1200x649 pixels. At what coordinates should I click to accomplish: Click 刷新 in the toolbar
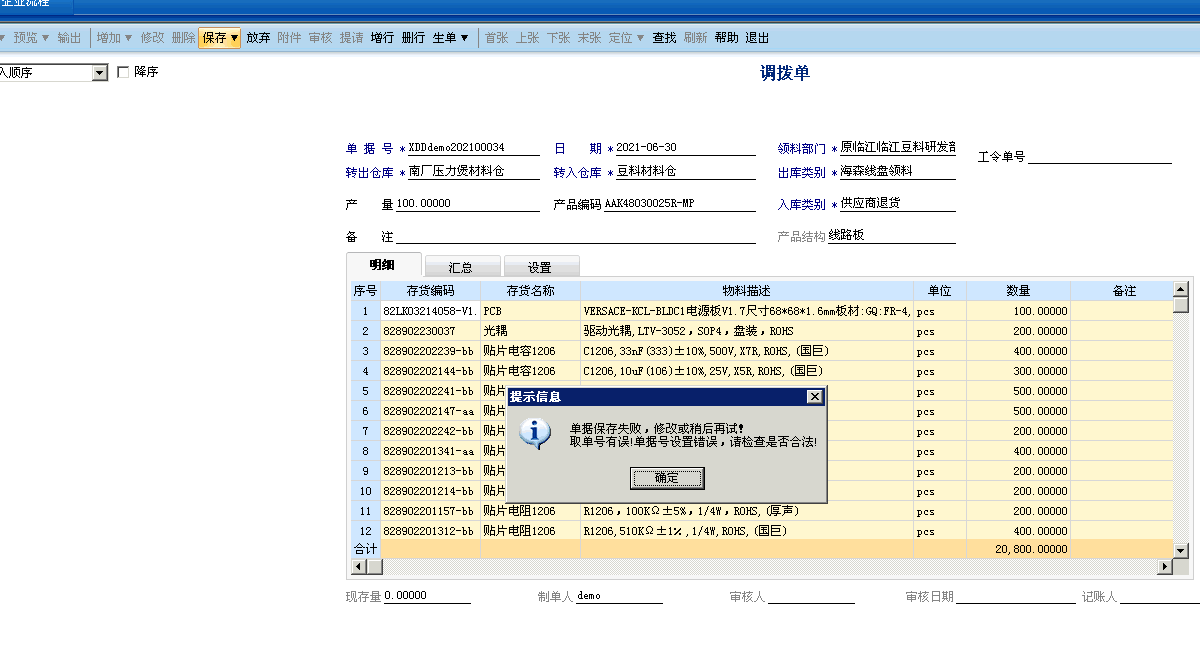695,38
